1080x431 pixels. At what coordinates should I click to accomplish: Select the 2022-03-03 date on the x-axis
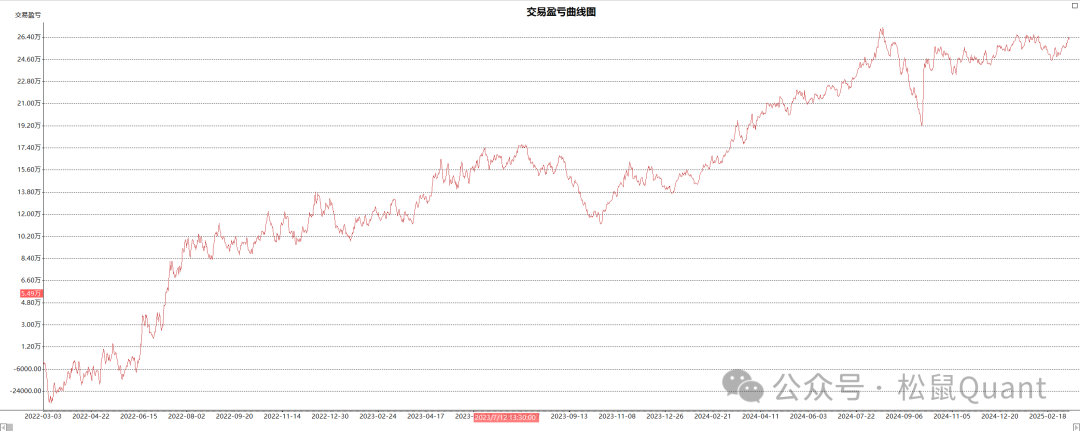(43, 416)
